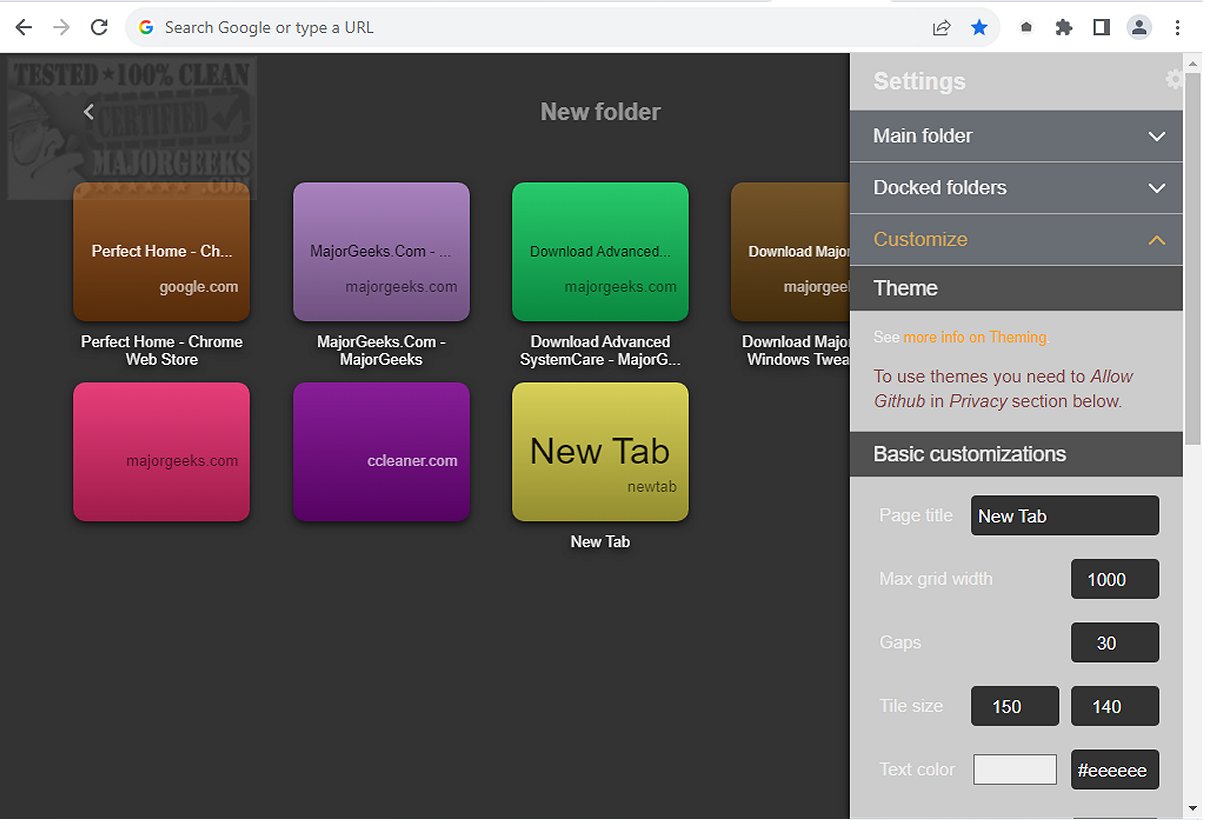Screen dimensions: 1205x820
Task: Click the Tile size label
Action: [x=911, y=705]
